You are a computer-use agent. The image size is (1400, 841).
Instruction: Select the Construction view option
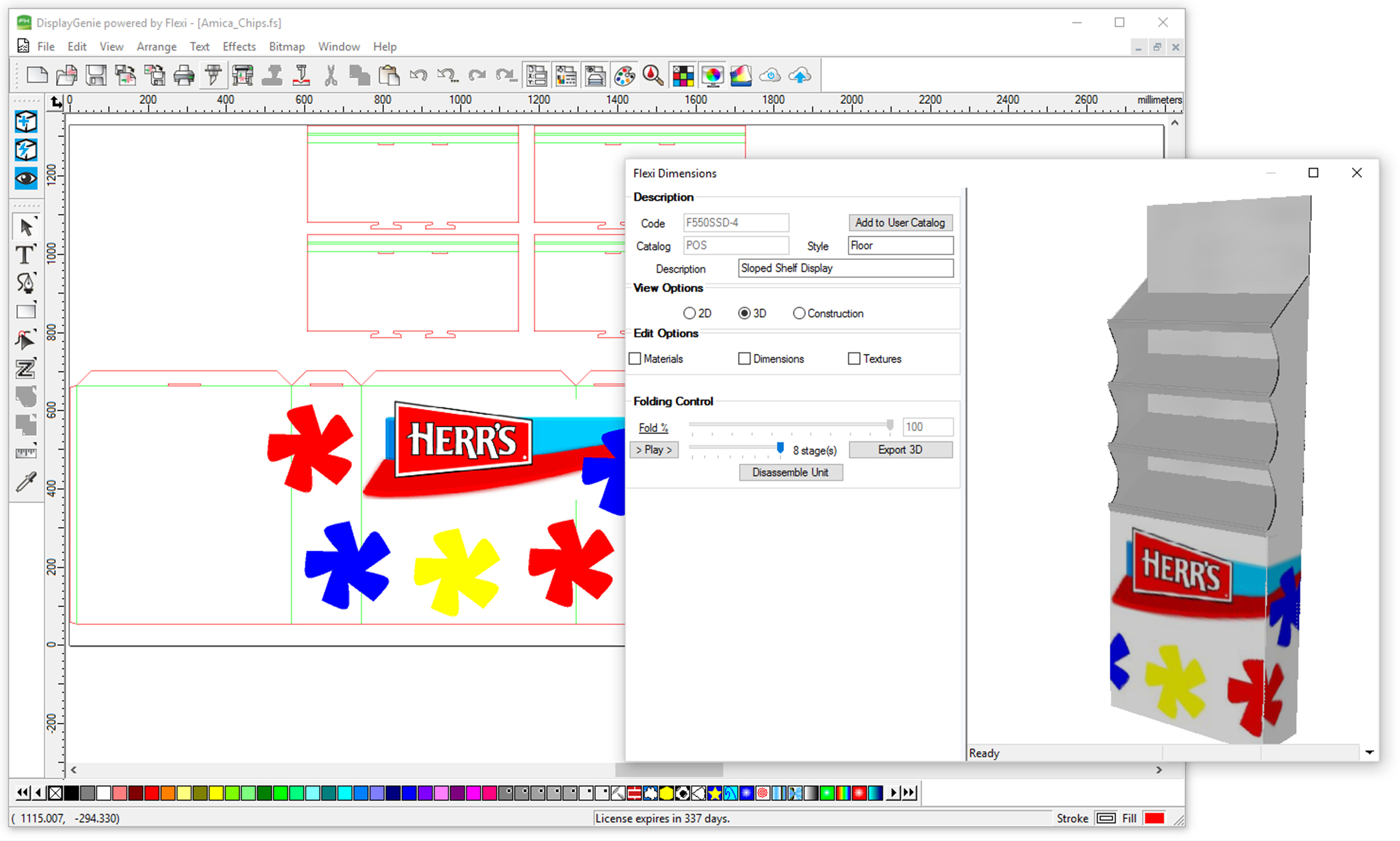point(799,313)
